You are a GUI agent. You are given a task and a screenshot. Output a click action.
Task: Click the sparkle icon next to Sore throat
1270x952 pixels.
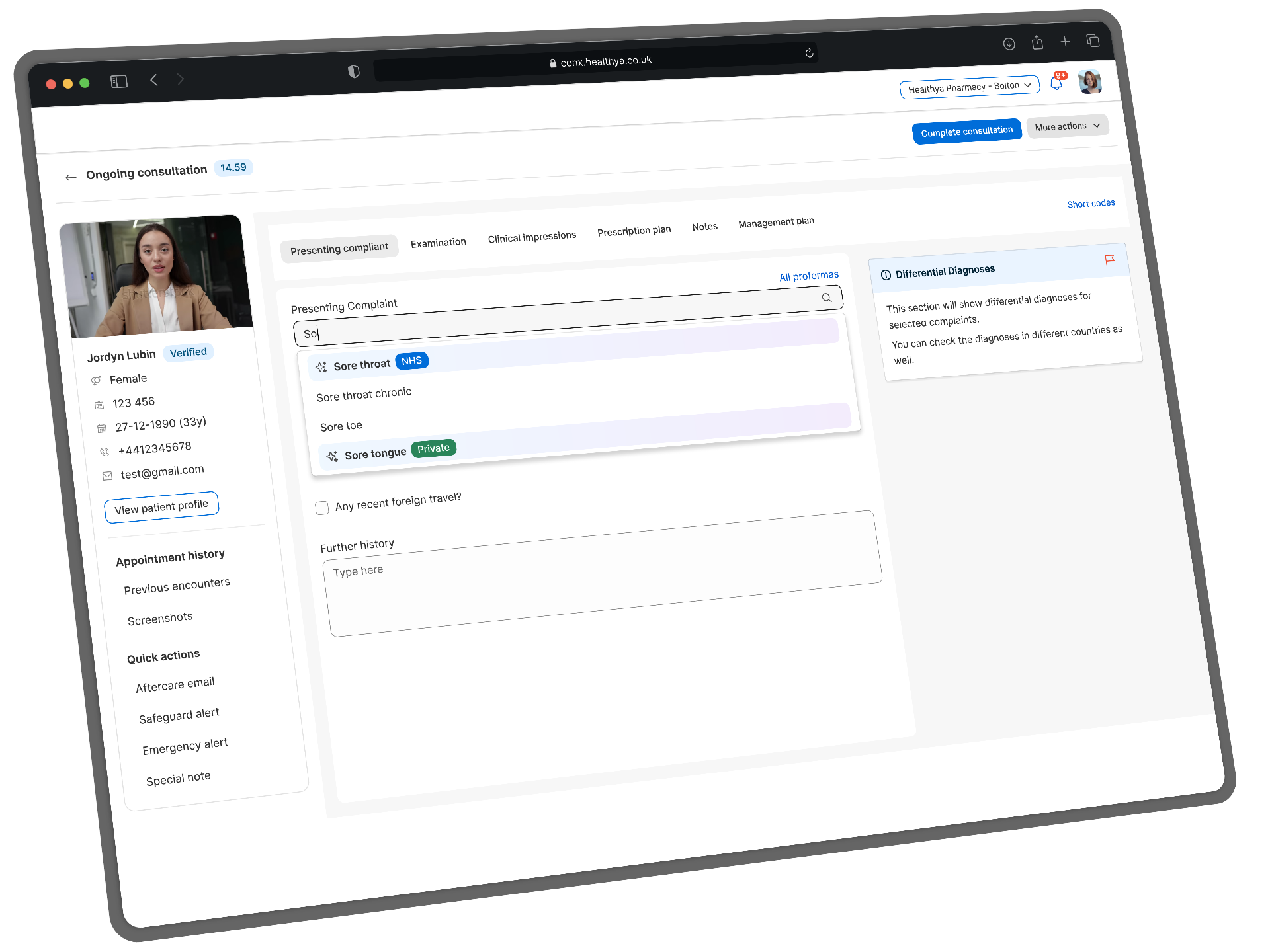pyautogui.click(x=321, y=367)
